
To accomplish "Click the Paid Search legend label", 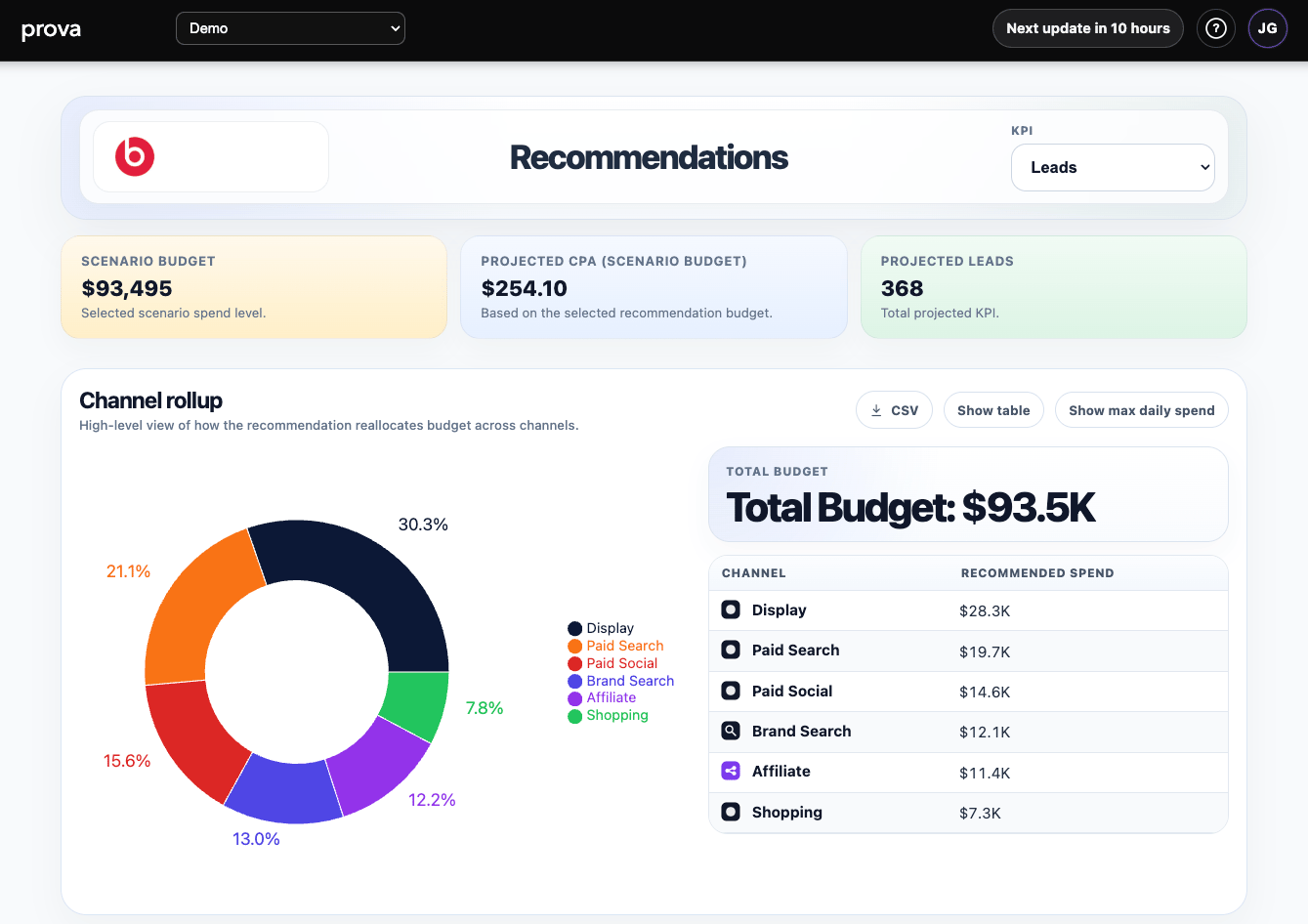I will tap(625, 646).
